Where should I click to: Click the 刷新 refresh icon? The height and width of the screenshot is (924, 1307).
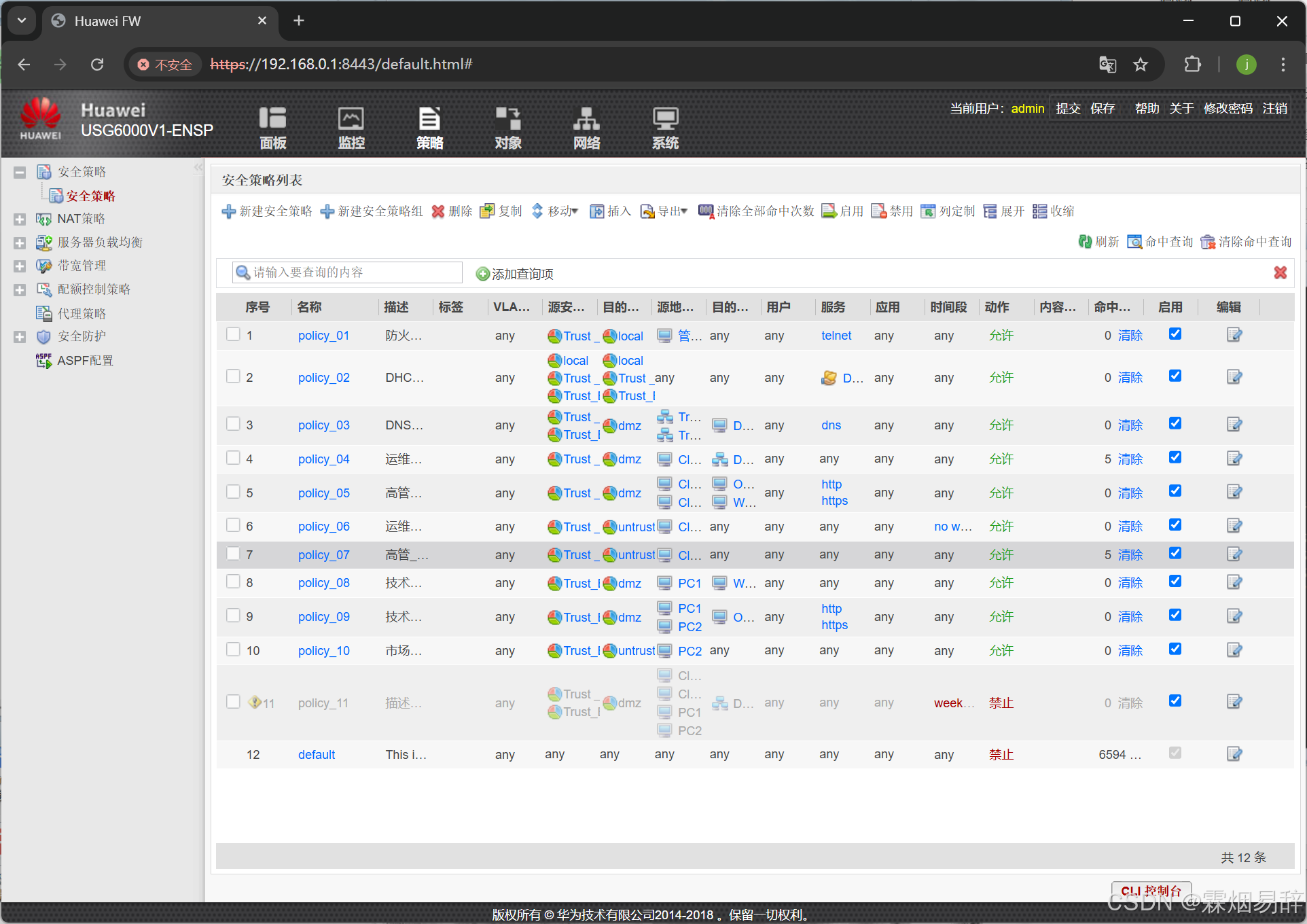[1085, 242]
